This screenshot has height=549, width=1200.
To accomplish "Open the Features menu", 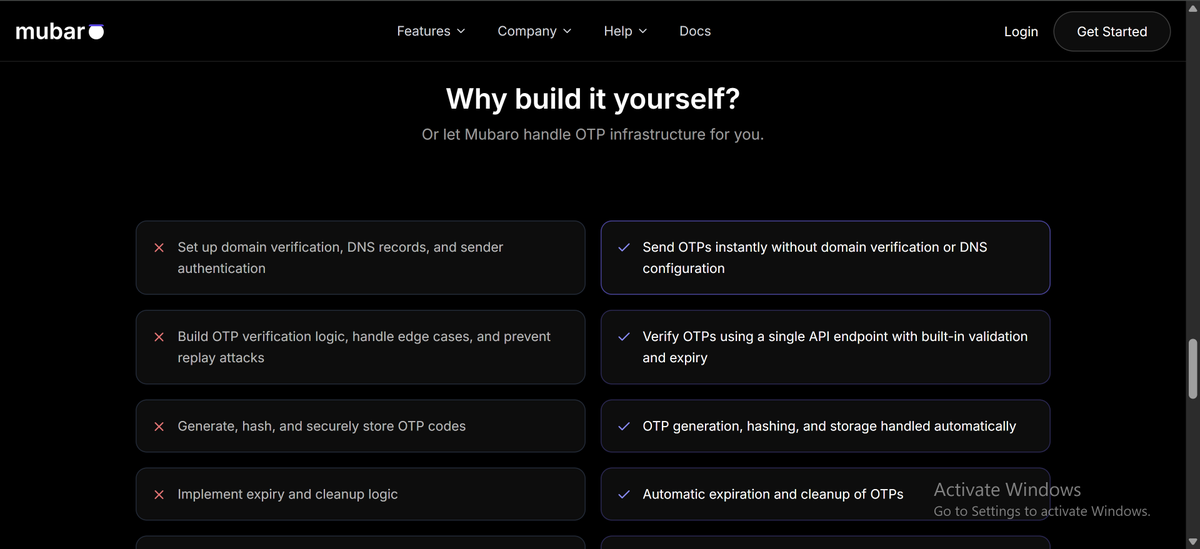I will [431, 31].
